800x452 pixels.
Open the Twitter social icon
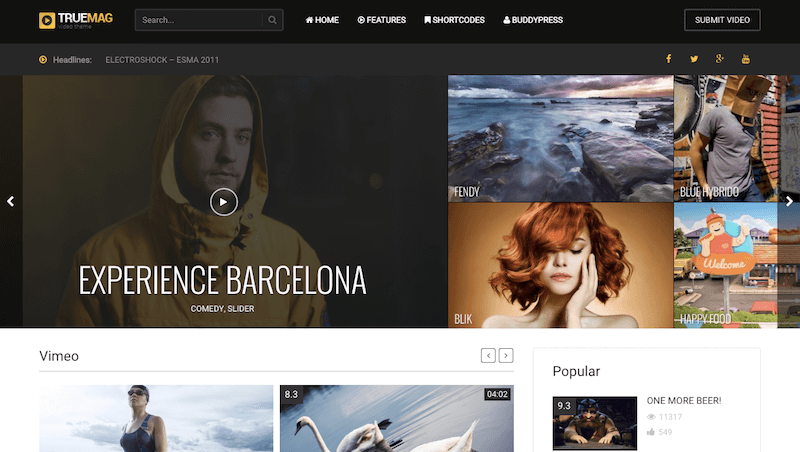pyautogui.click(x=694, y=59)
